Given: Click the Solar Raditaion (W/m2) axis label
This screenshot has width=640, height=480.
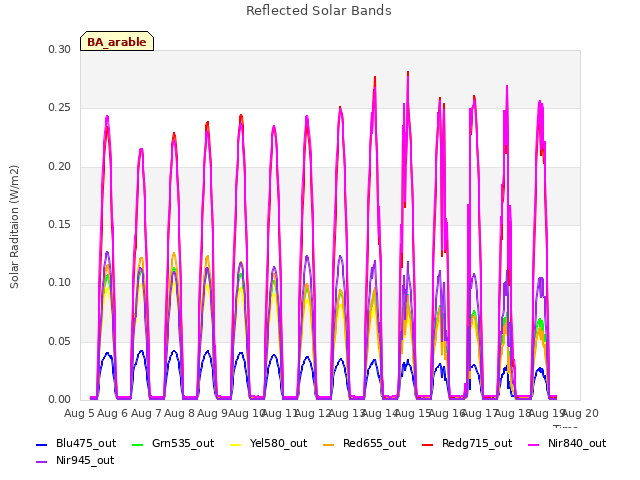Looking at the screenshot, I should [14, 227].
